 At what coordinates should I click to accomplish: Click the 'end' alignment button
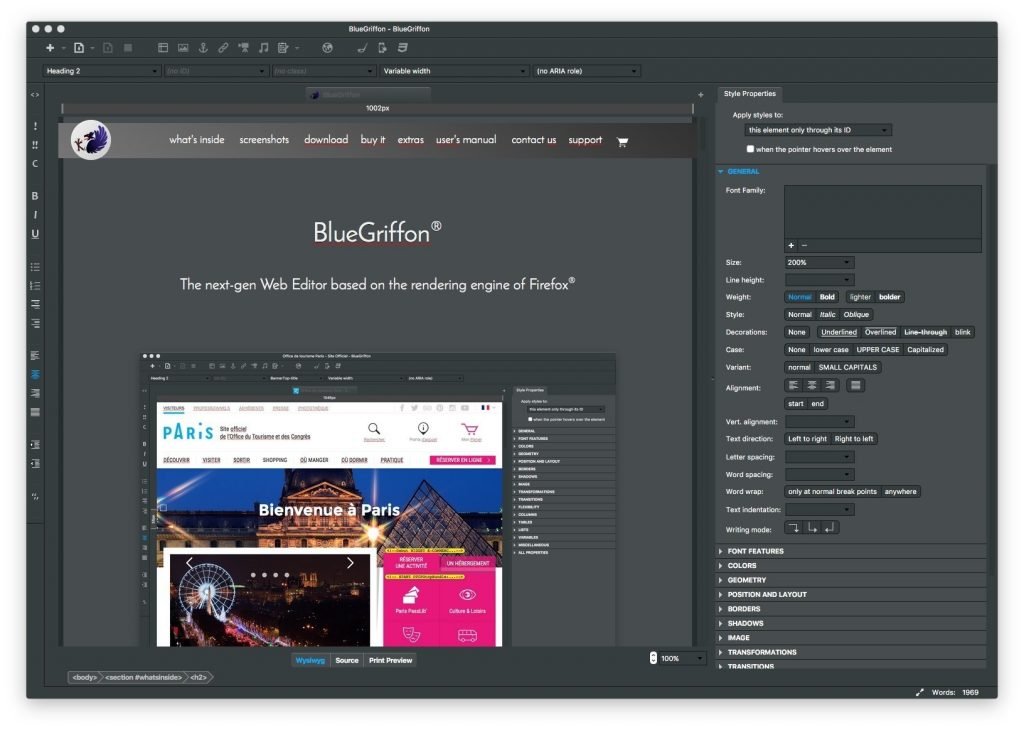point(818,404)
